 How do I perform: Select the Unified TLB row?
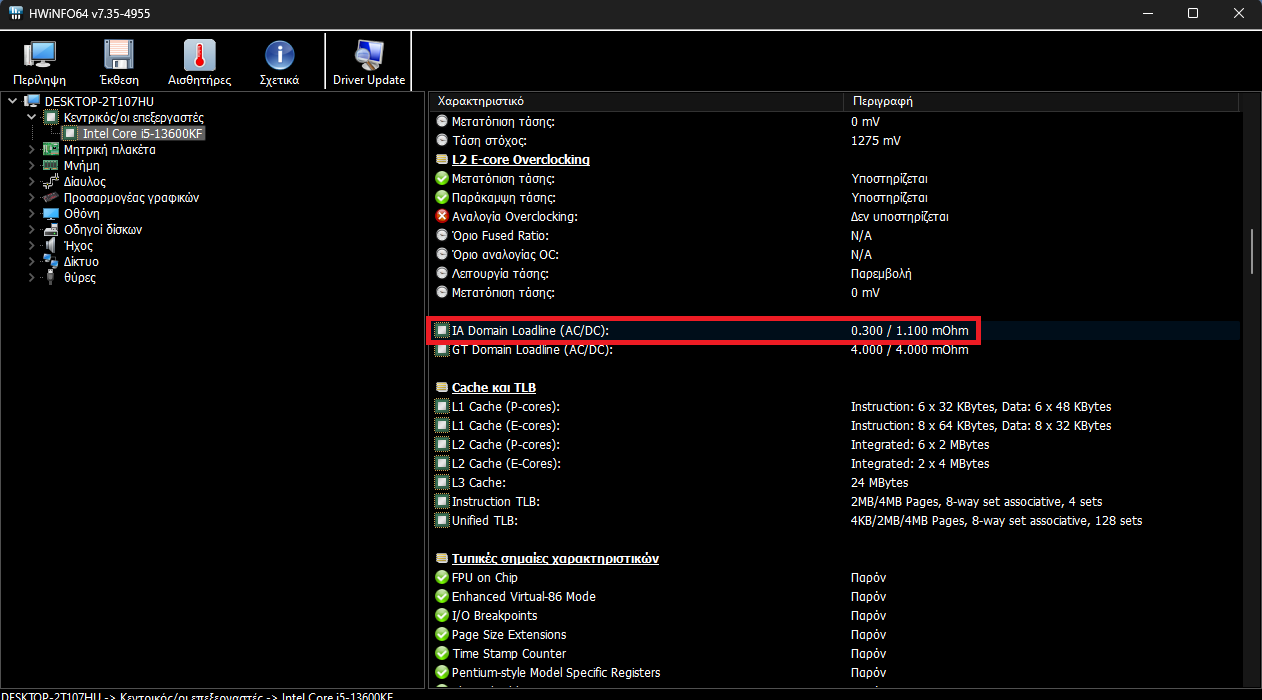(x=835, y=521)
